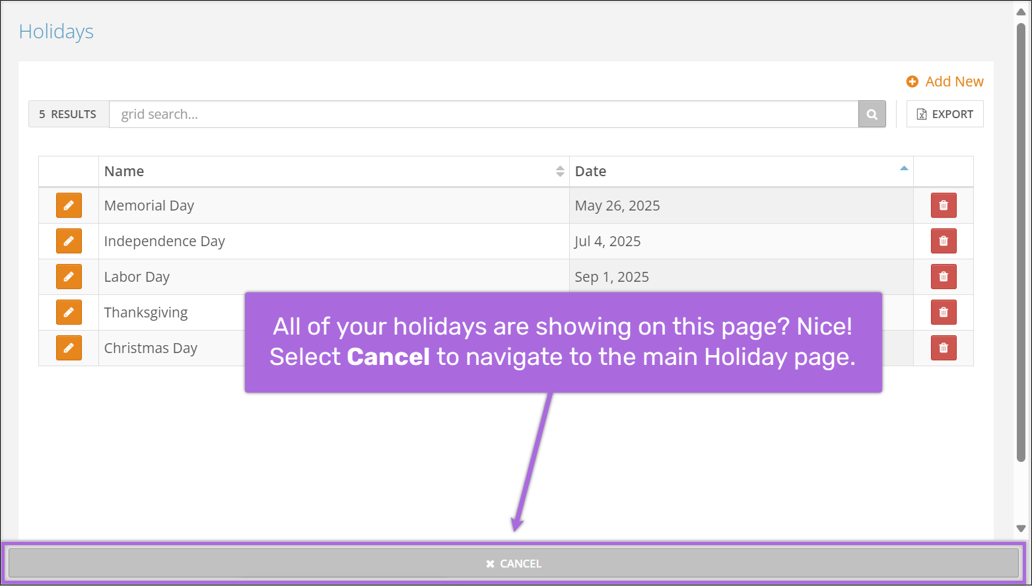
Task: Sort the Name column
Action: click(559, 171)
